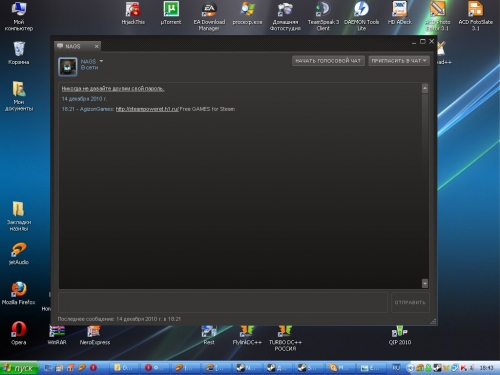The image size is (500, 375).
Task: Click the red Kaspersky tray icon
Action: point(464,368)
